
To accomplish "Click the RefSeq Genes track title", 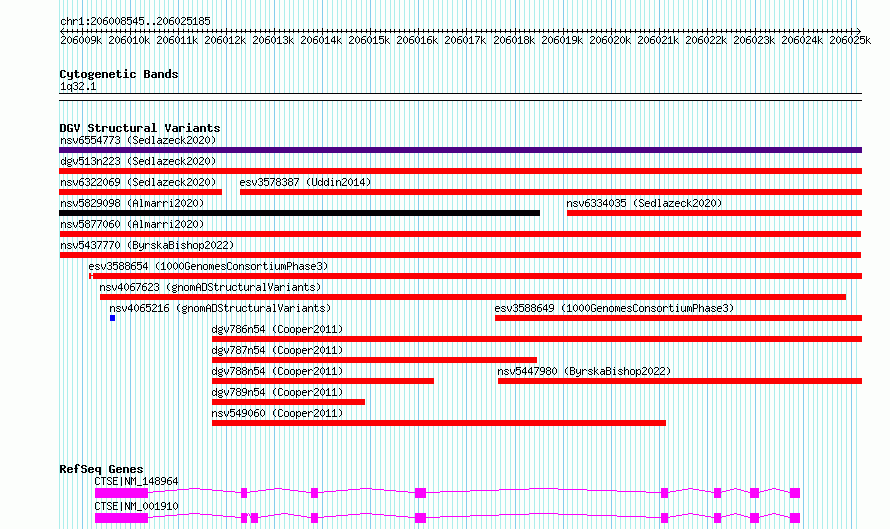I will 101,469.
